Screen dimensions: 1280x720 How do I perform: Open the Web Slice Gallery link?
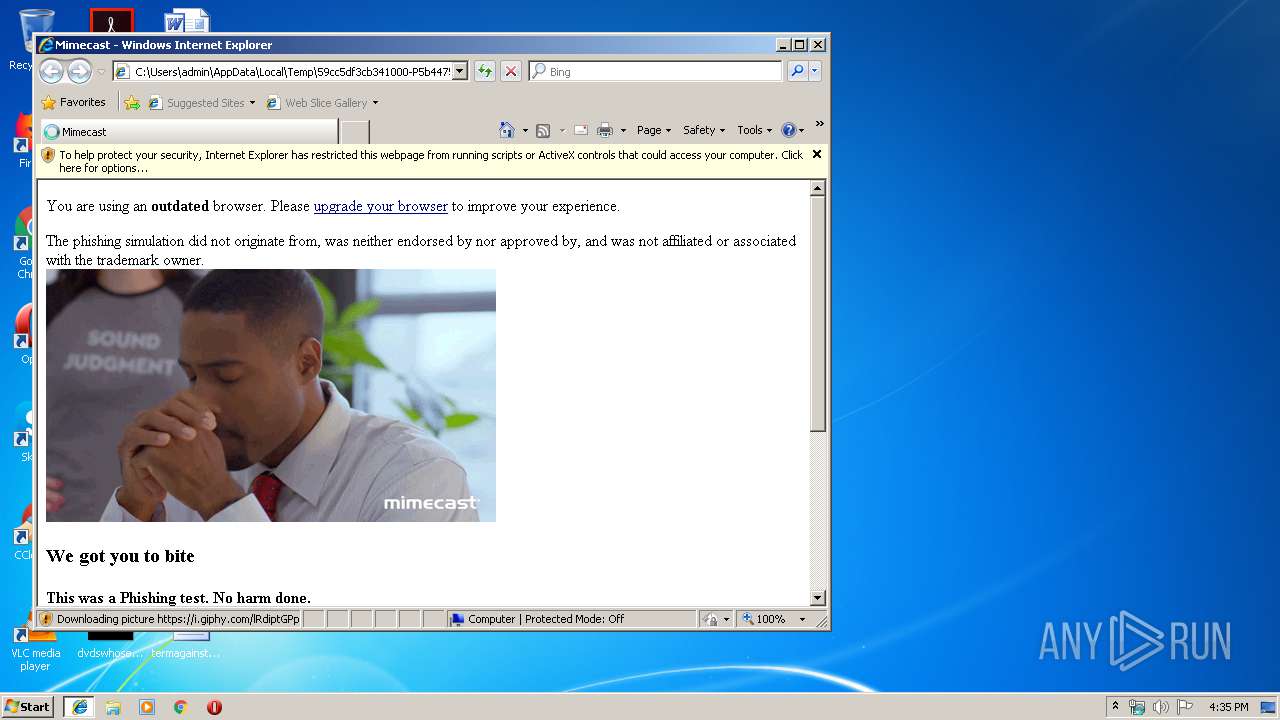322,102
